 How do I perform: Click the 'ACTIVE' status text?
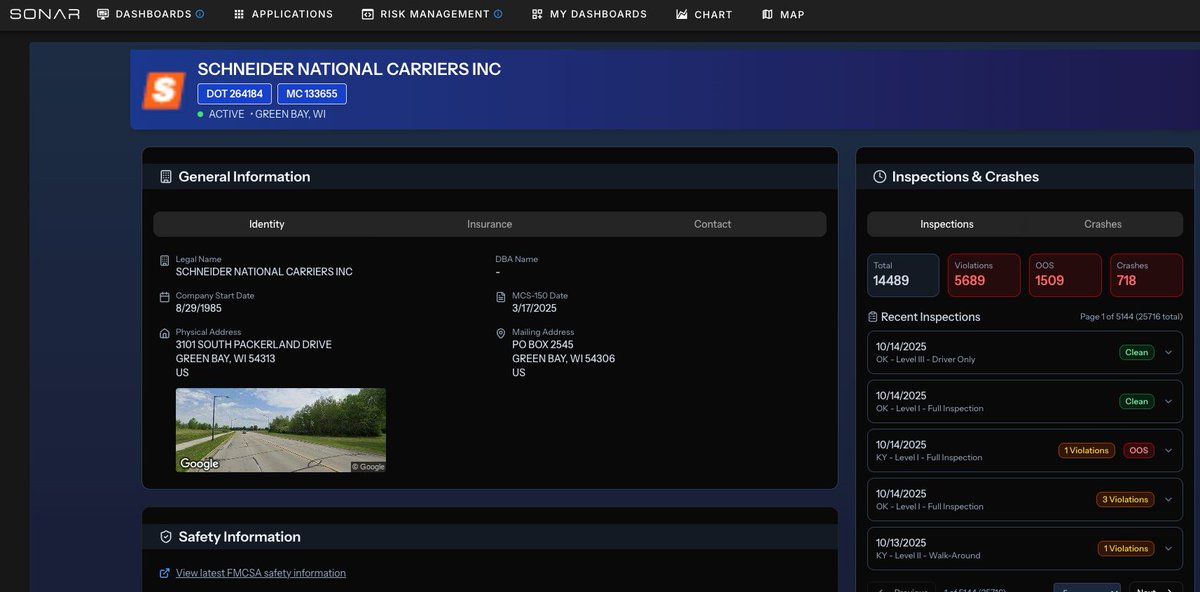(226, 114)
